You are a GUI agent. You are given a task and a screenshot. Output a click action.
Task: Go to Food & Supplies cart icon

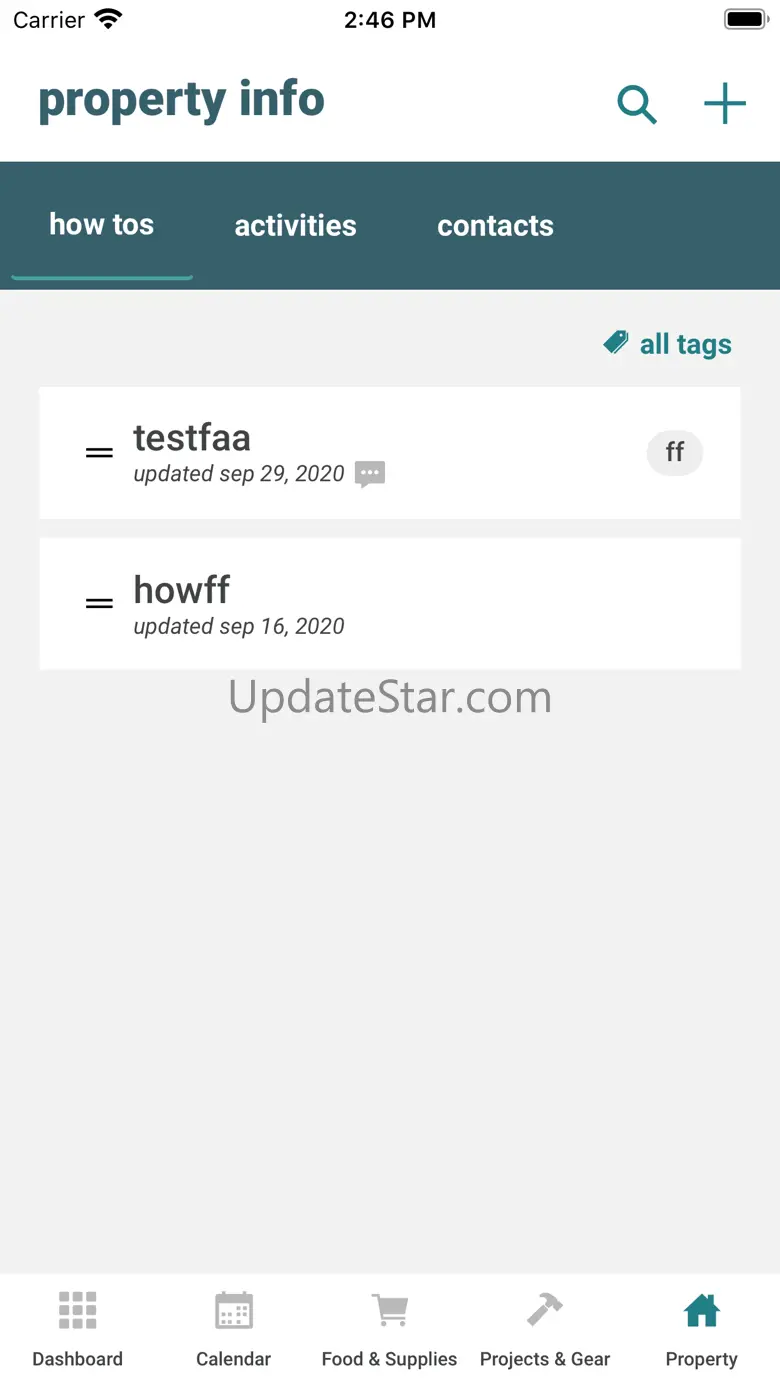[x=390, y=1310]
